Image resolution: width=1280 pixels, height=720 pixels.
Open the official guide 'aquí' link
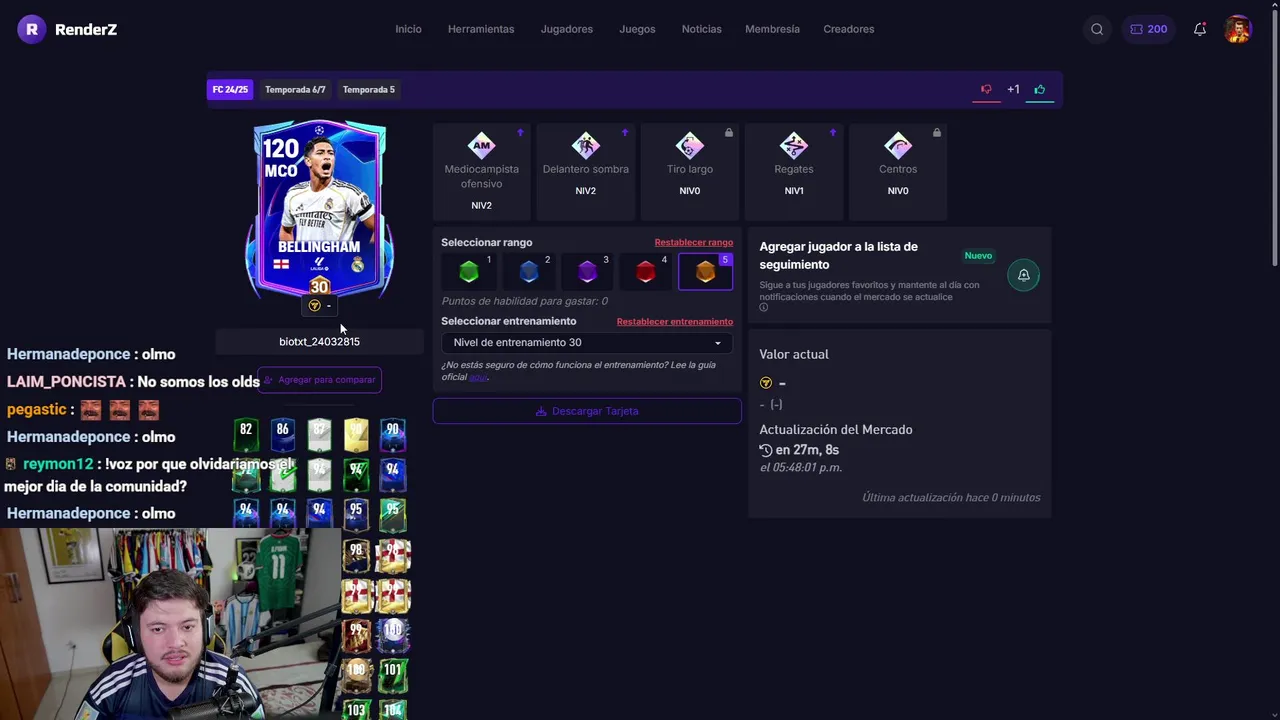[x=478, y=377]
